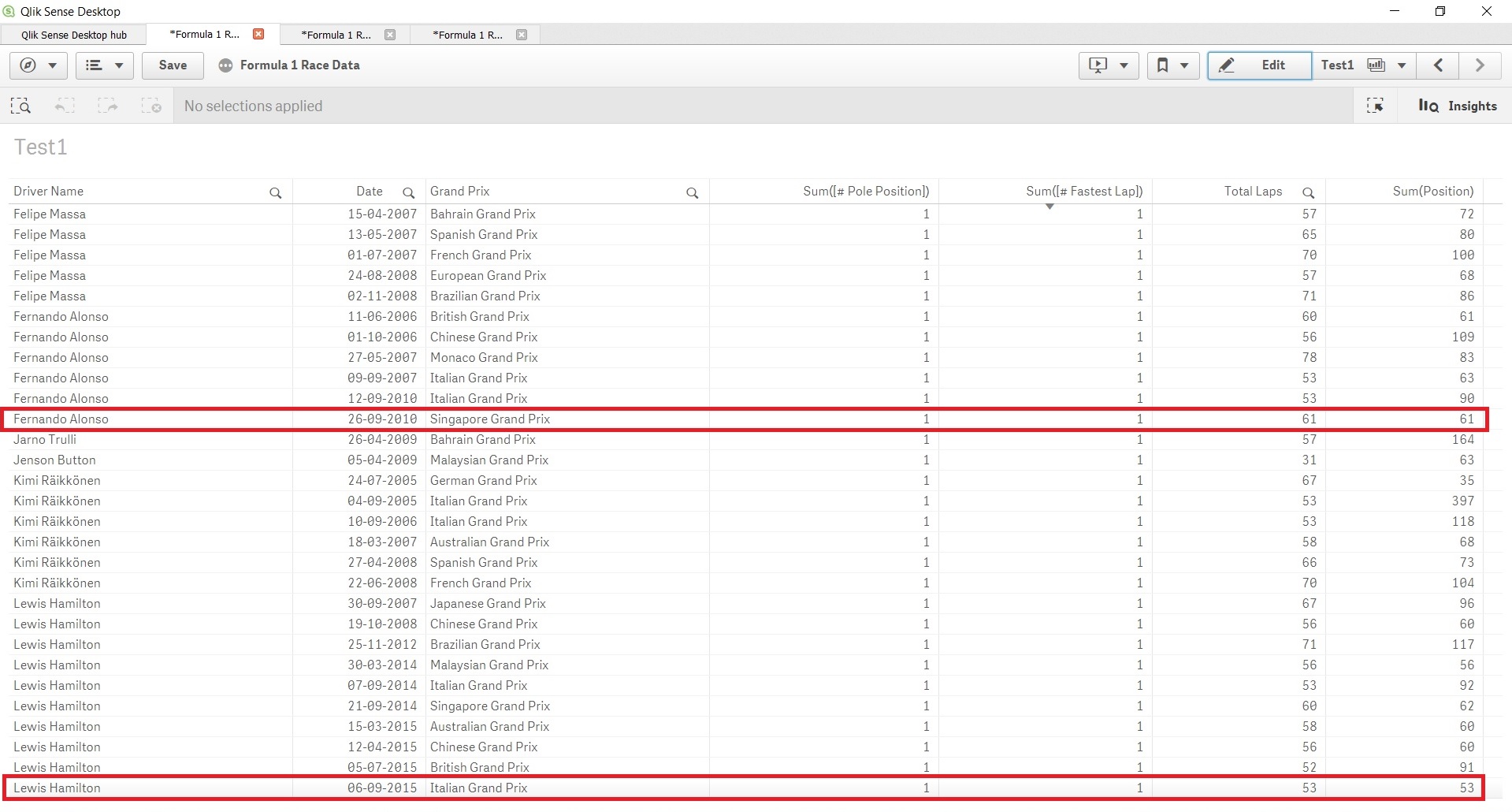Click the Driver Name header label
The height and width of the screenshot is (812, 1512).
click(x=48, y=192)
